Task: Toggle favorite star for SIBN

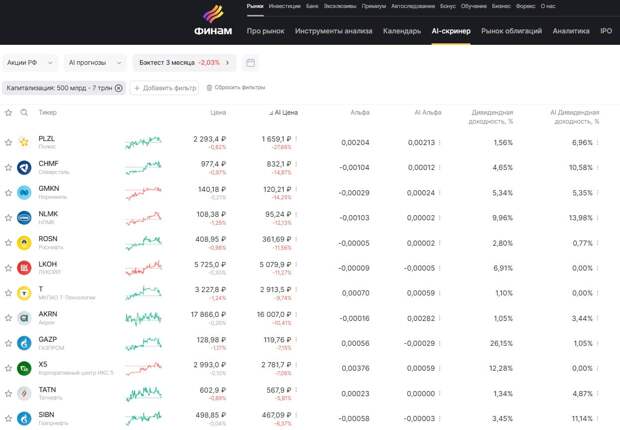Action: [x=8, y=418]
